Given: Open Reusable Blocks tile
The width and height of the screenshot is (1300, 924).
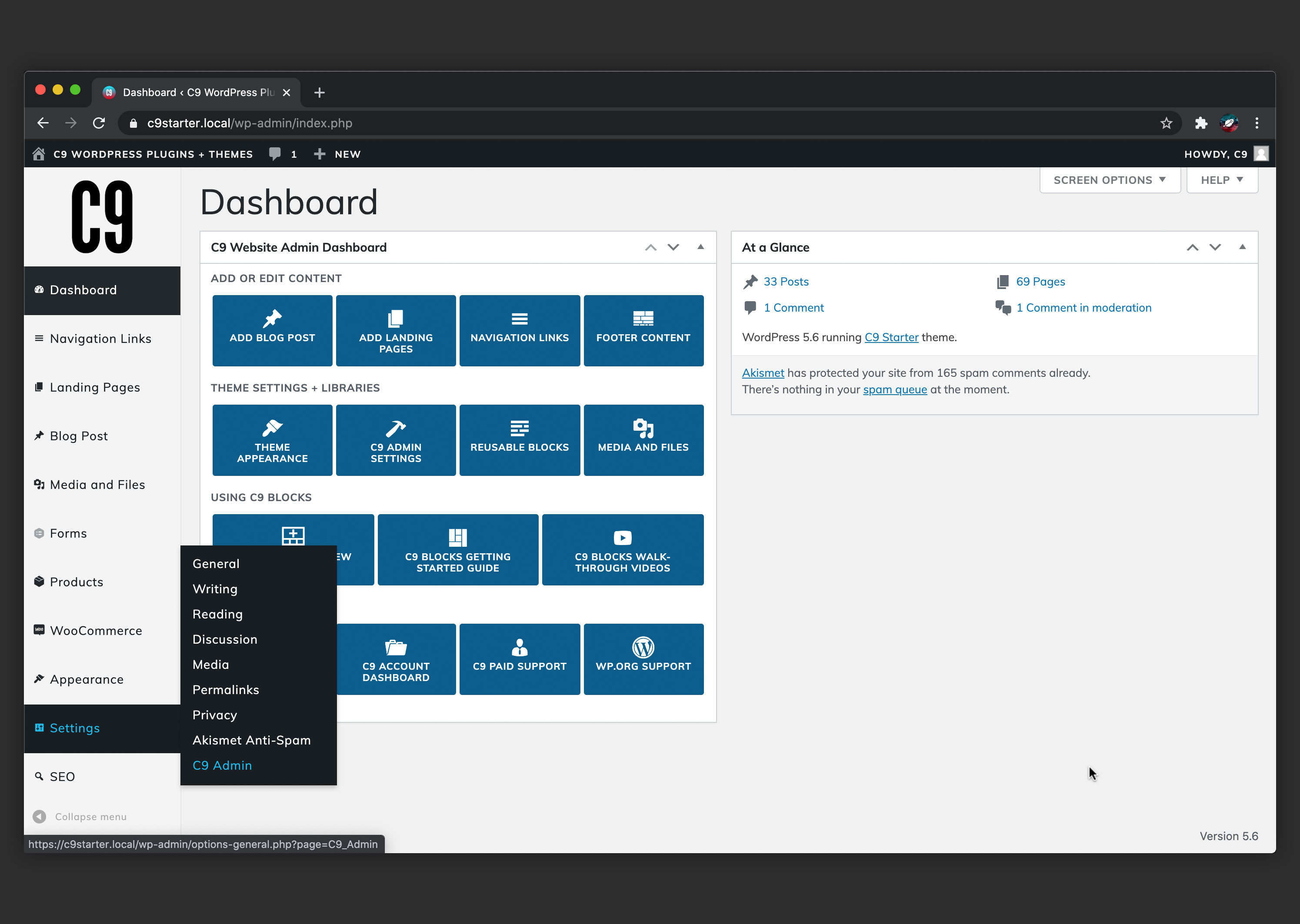Looking at the screenshot, I should (520, 440).
